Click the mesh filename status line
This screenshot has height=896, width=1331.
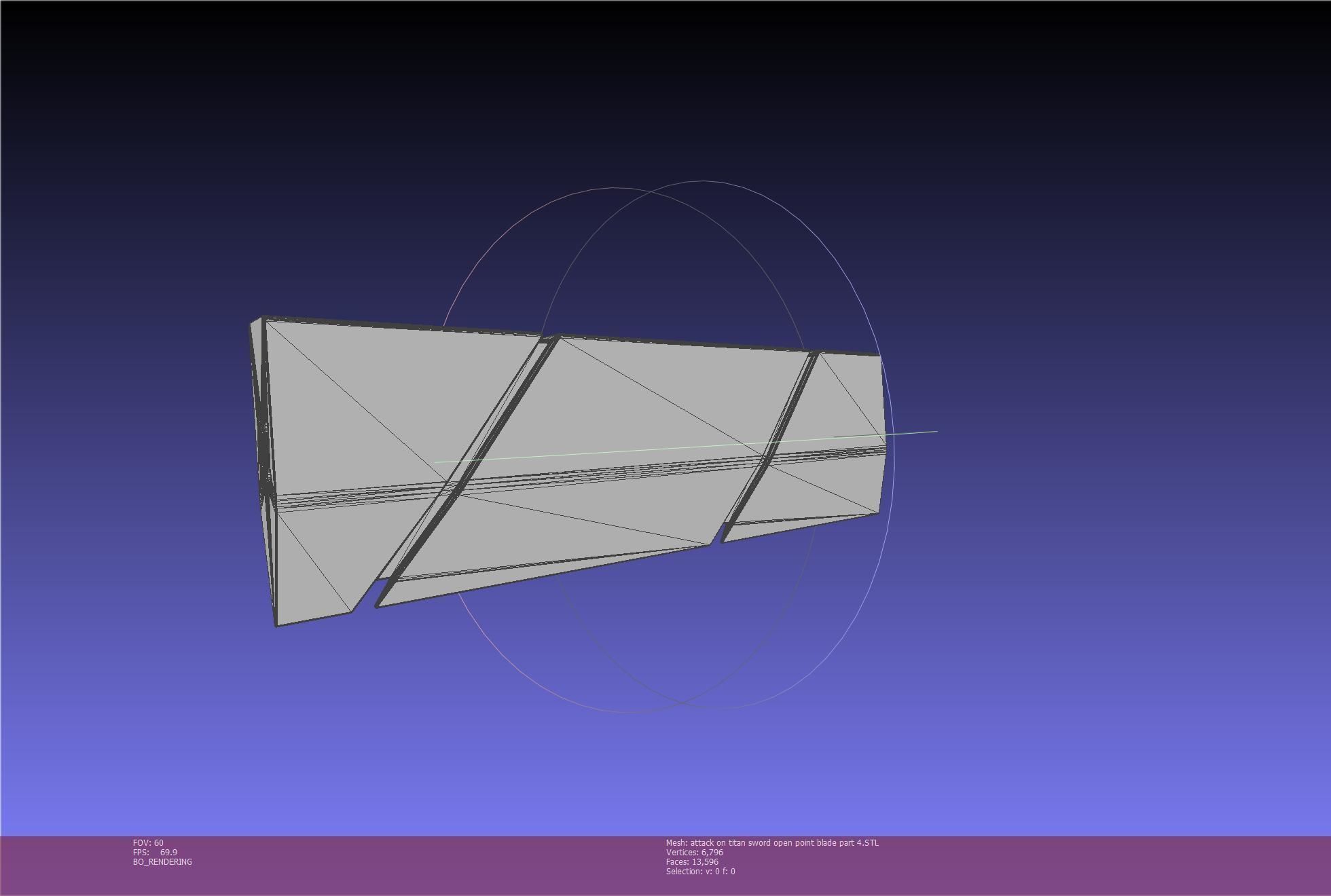pyautogui.click(x=772, y=842)
